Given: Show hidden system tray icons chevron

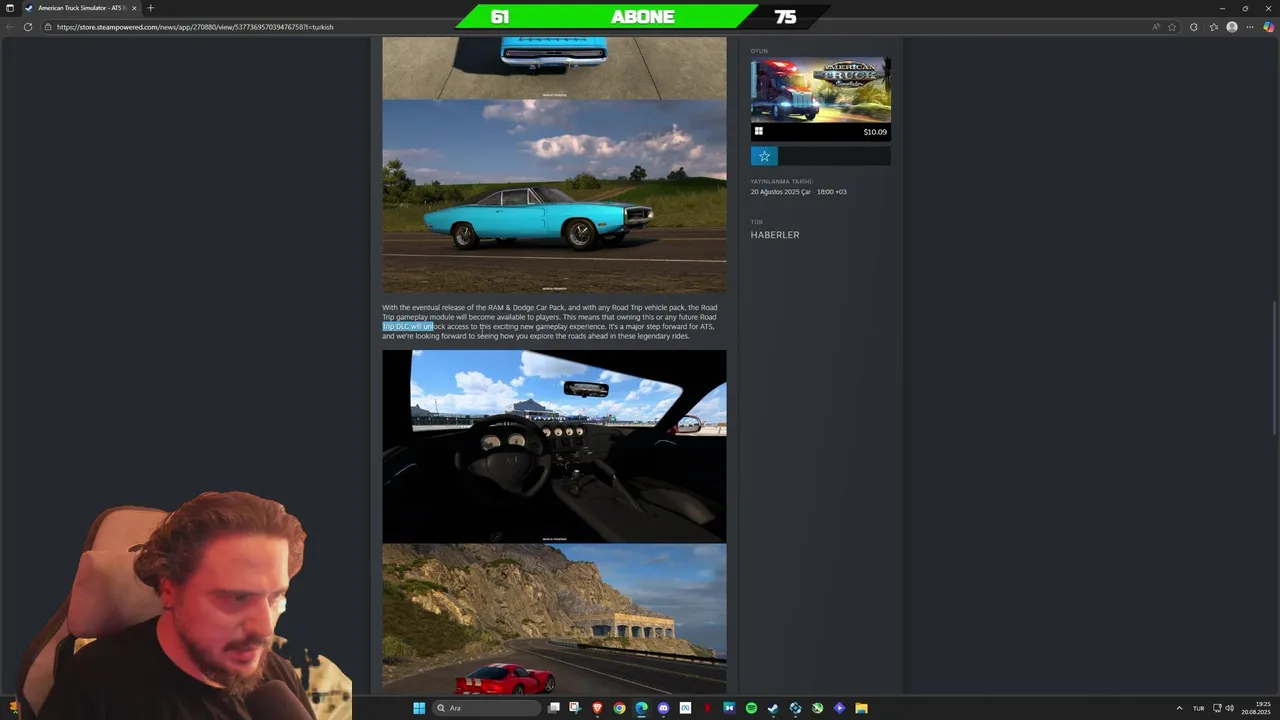Looking at the screenshot, I should (1178, 708).
